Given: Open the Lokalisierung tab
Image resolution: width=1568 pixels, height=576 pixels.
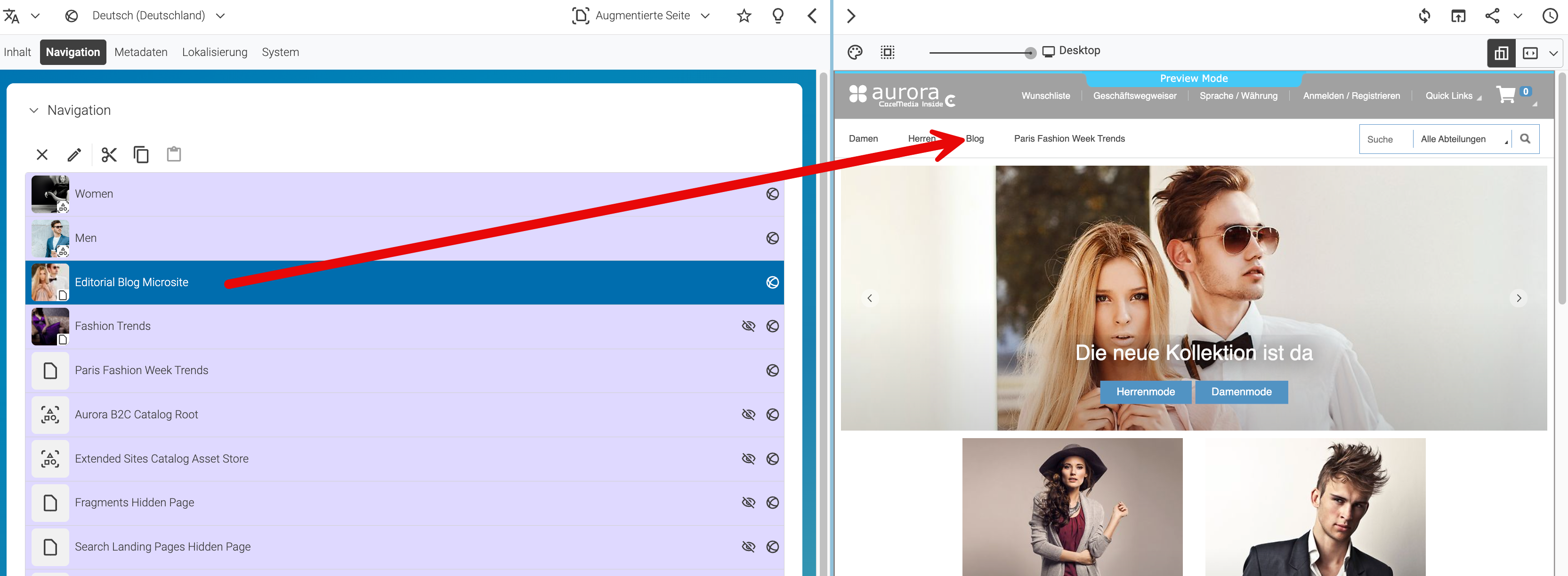Looking at the screenshot, I should 214,52.
